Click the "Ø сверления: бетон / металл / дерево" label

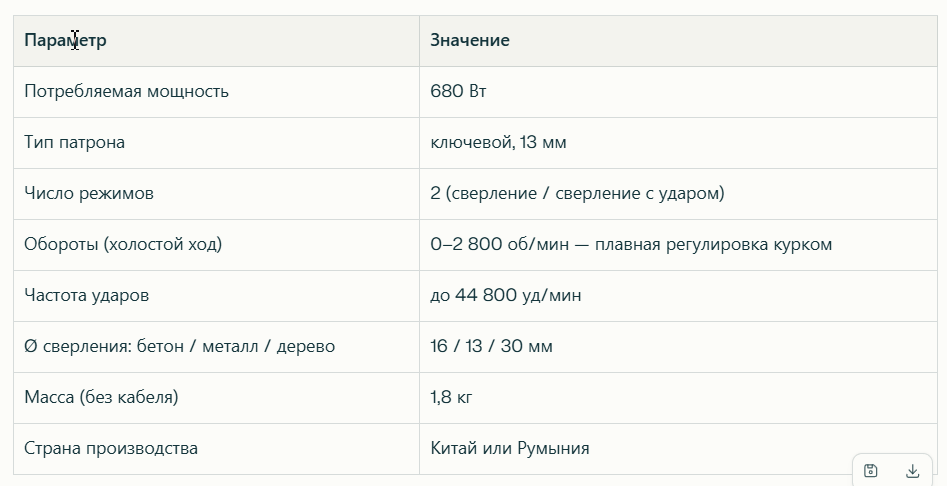(x=179, y=347)
